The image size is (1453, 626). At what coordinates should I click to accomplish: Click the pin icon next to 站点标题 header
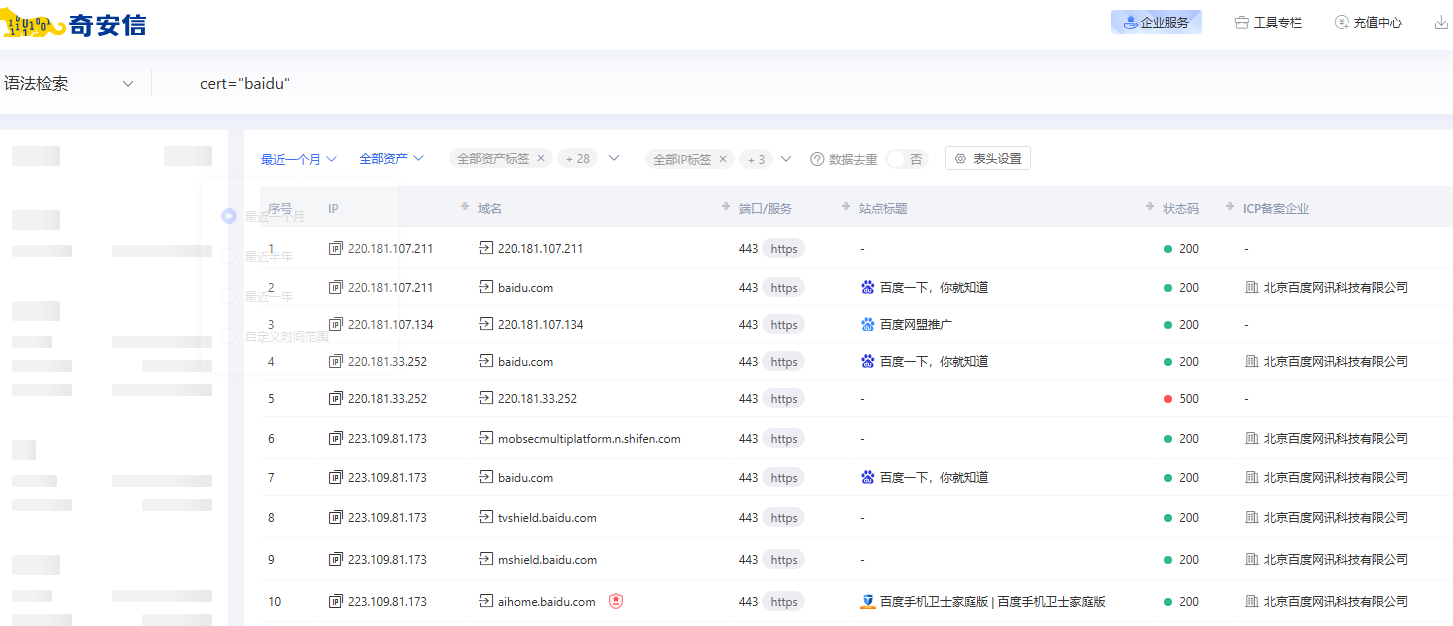tap(846, 207)
